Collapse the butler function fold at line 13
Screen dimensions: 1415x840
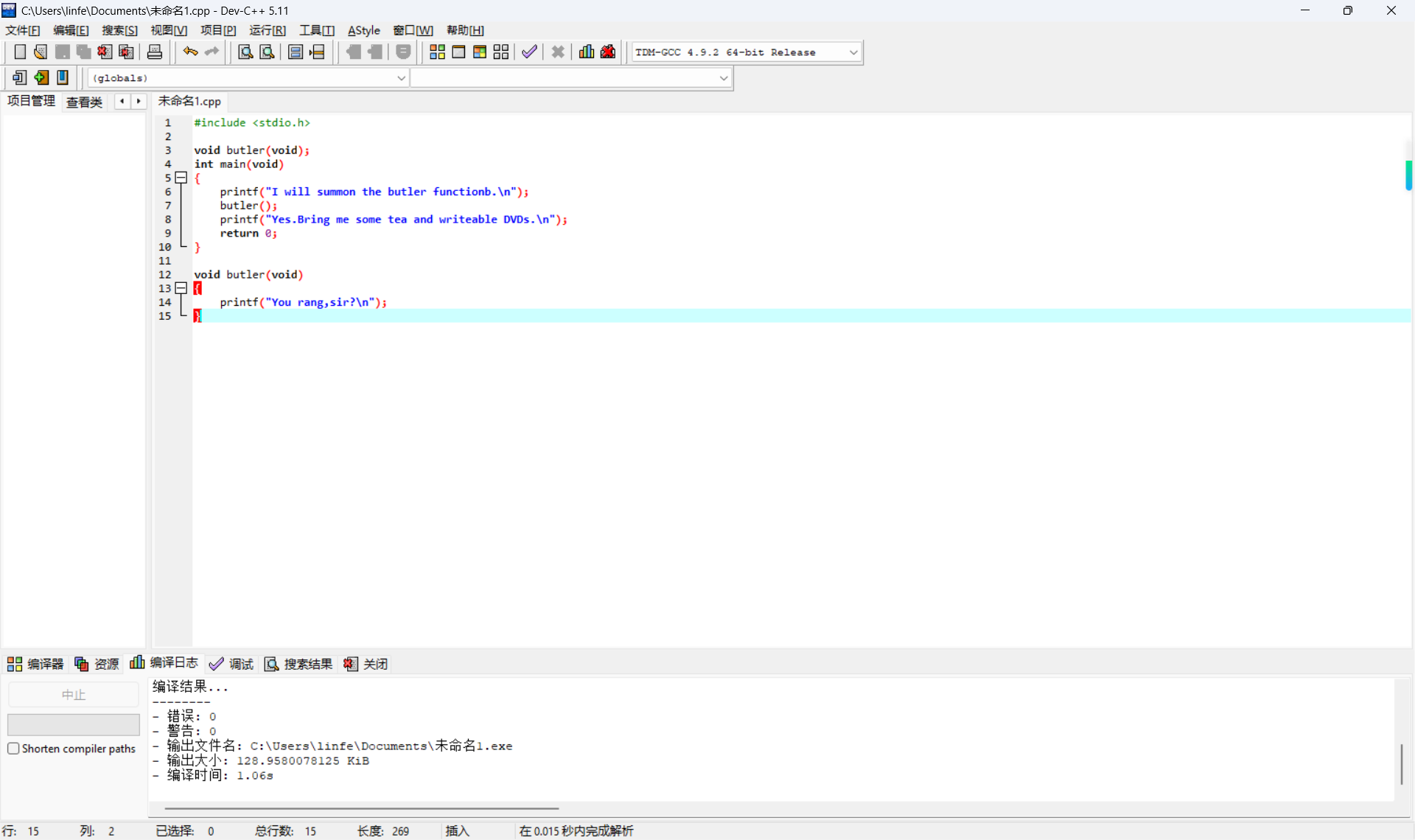tap(181, 288)
